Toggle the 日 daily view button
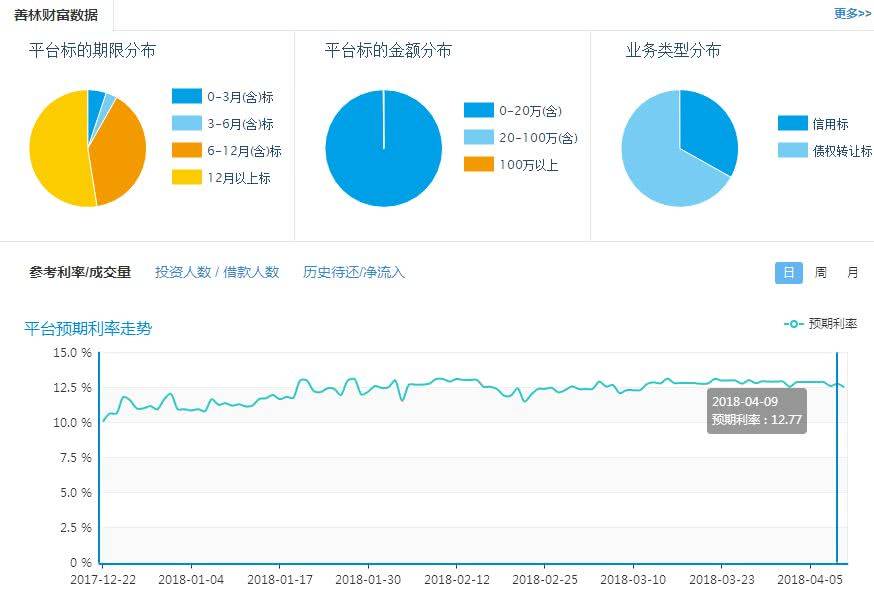Image resolution: width=874 pixels, height=596 pixels. point(788,271)
